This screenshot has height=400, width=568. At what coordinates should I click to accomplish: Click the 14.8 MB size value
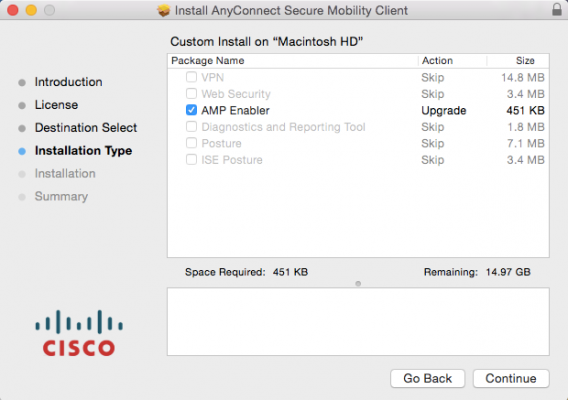523,78
